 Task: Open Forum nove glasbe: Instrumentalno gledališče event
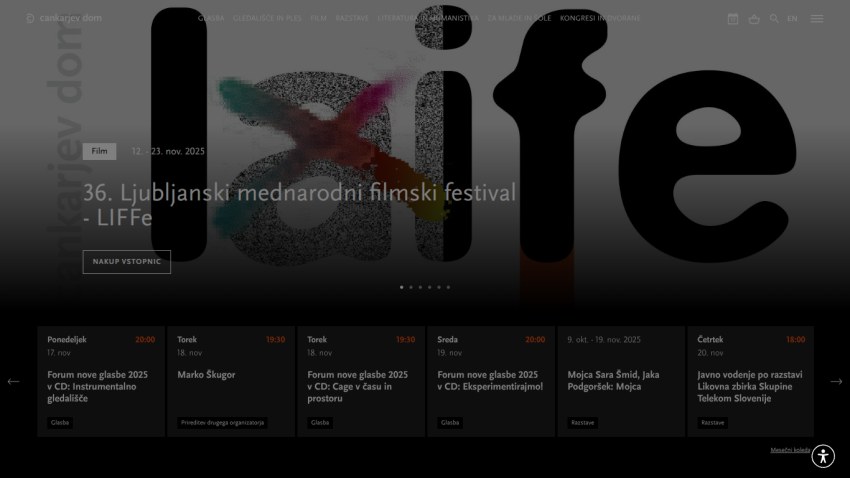pyautogui.click(x=98, y=386)
